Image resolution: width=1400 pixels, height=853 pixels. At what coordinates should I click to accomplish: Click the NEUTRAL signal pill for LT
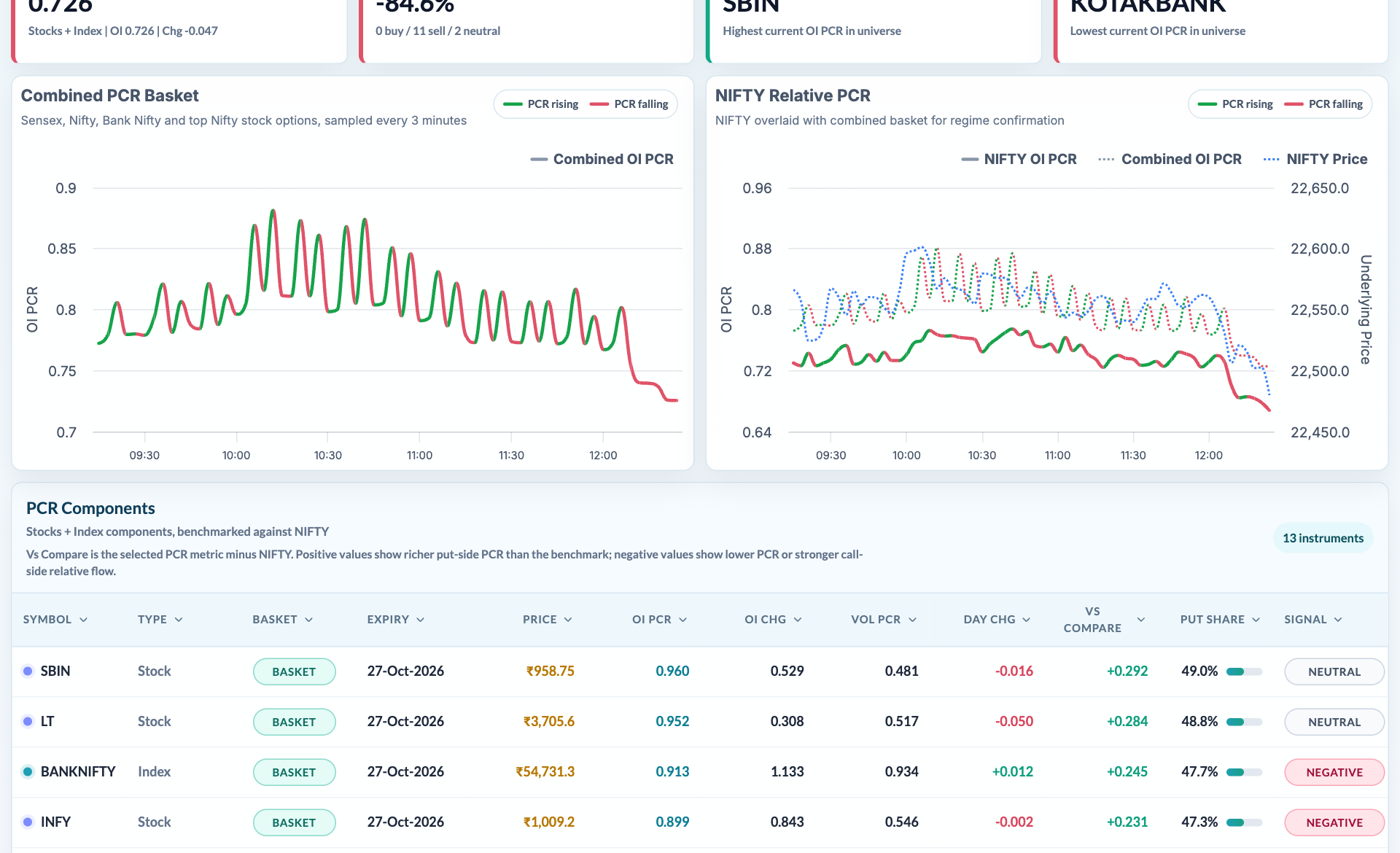click(1334, 722)
